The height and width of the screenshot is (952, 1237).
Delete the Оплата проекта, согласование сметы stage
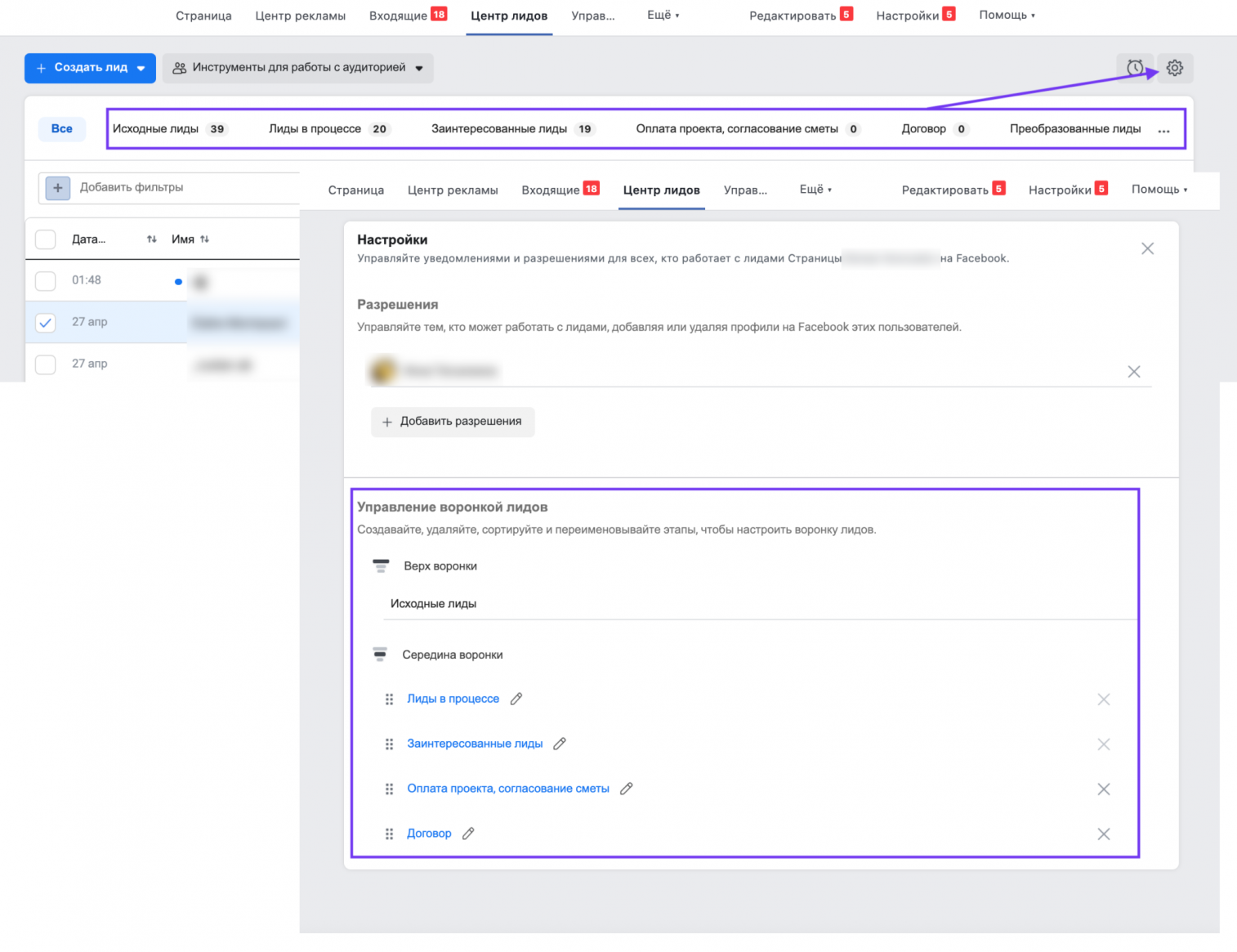[x=1104, y=789]
